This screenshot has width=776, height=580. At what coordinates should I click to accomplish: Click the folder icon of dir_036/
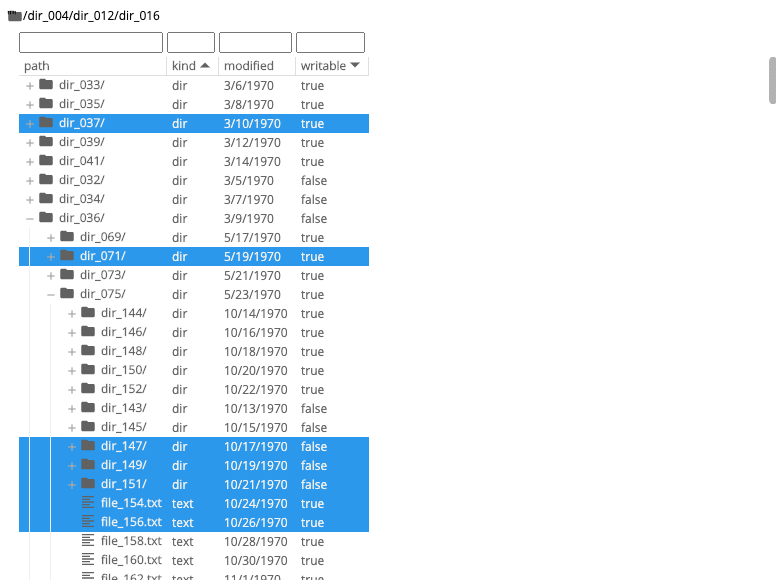click(x=46, y=217)
